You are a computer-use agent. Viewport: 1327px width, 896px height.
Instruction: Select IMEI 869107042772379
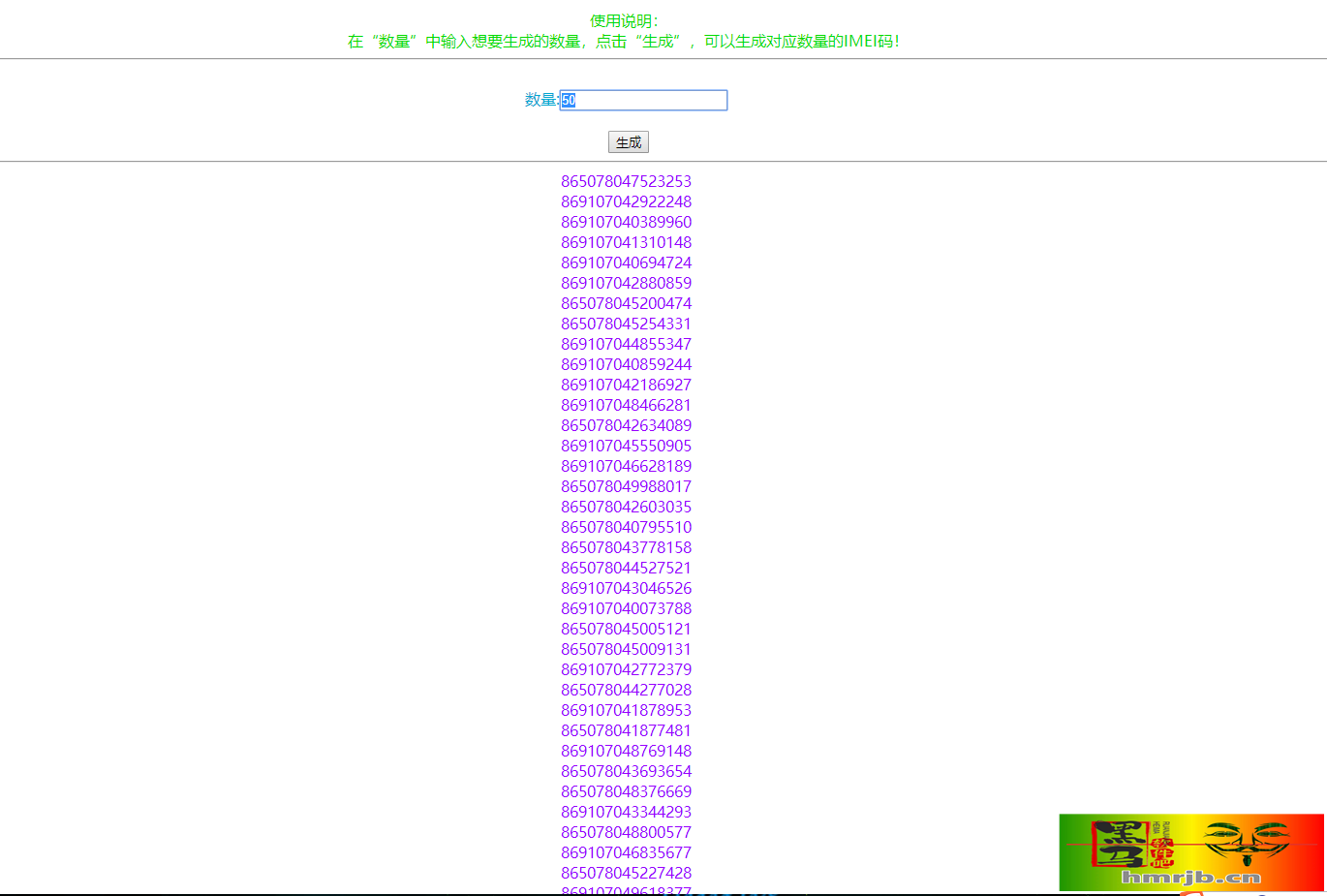[627, 669]
